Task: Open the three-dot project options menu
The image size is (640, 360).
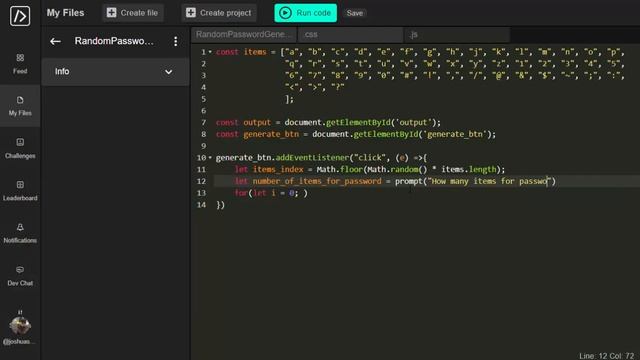Action: (176, 41)
